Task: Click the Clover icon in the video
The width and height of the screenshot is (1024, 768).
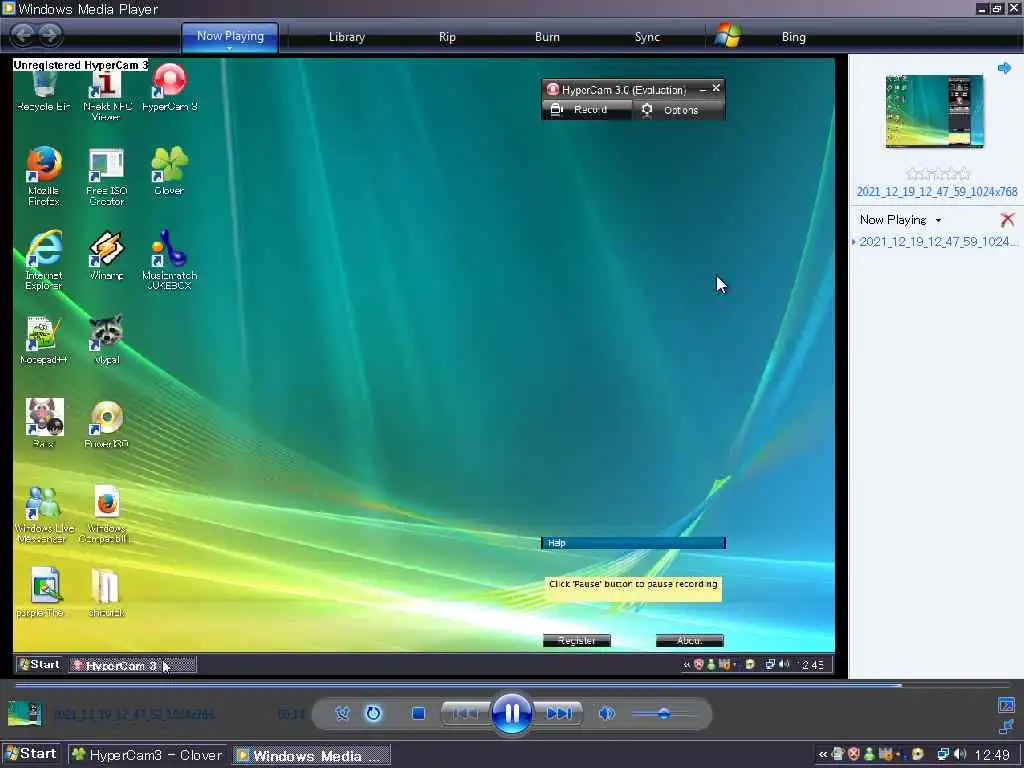Action: click(169, 170)
